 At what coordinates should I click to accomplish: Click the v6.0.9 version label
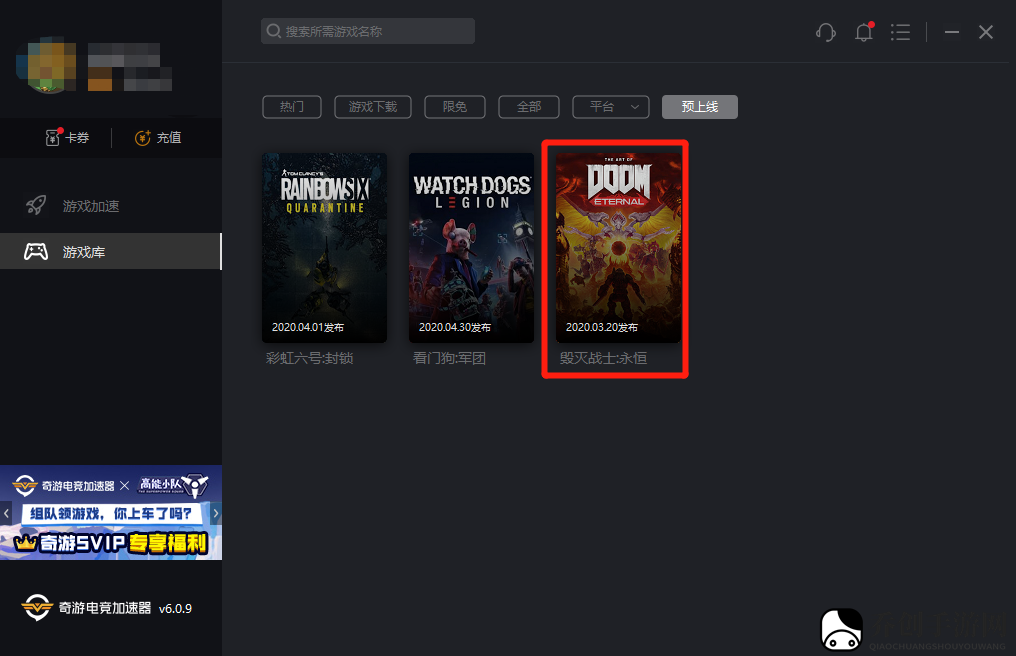coord(175,609)
